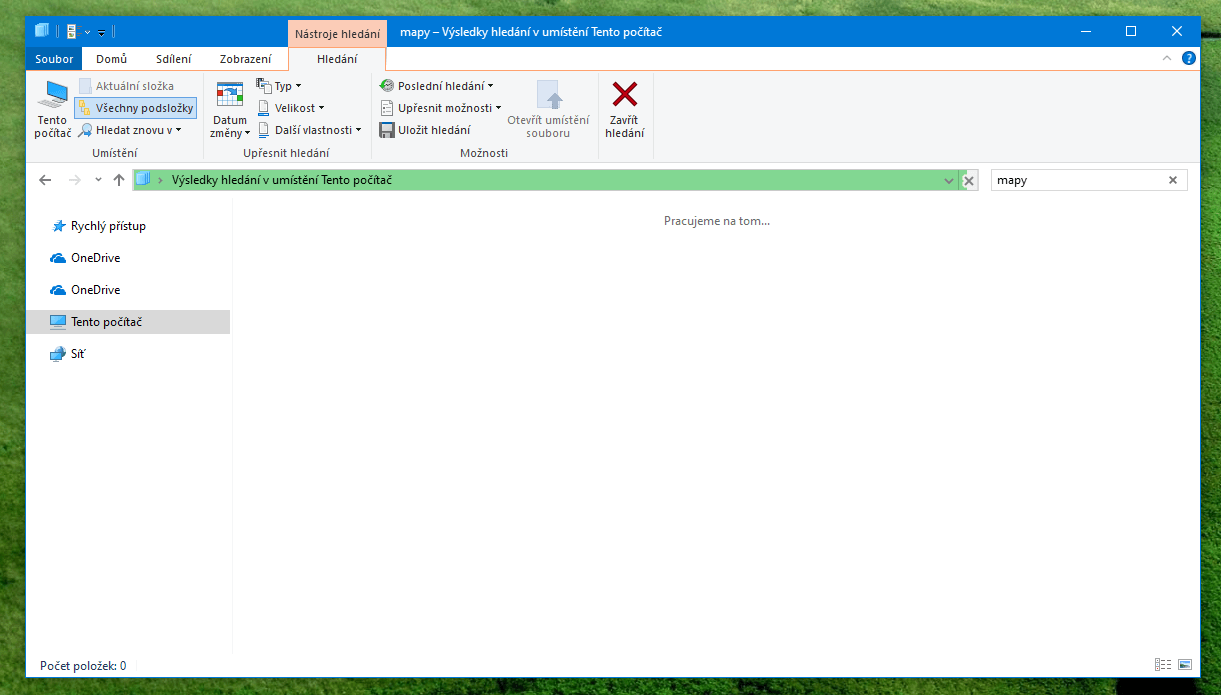Open the Typ filter dropdown
1221x695 pixels.
279,86
